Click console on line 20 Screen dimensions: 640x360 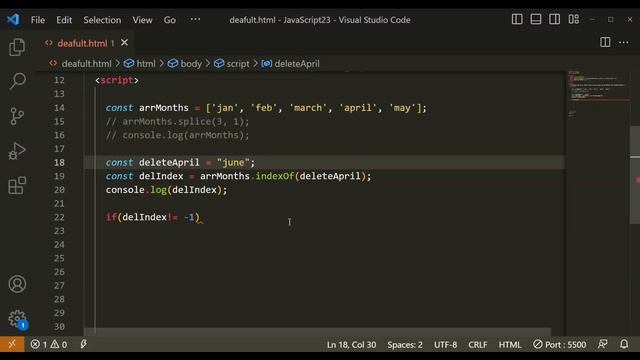[125, 190]
